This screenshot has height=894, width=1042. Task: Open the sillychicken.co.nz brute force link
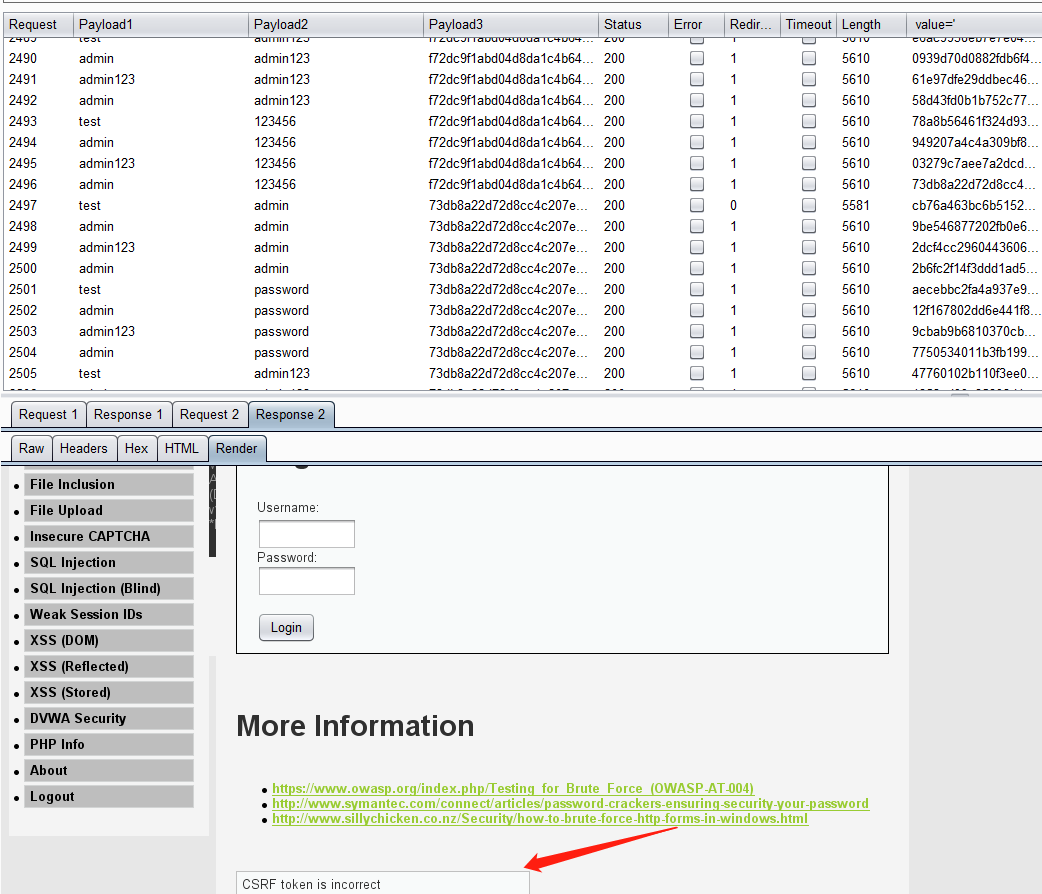[x=540, y=819]
